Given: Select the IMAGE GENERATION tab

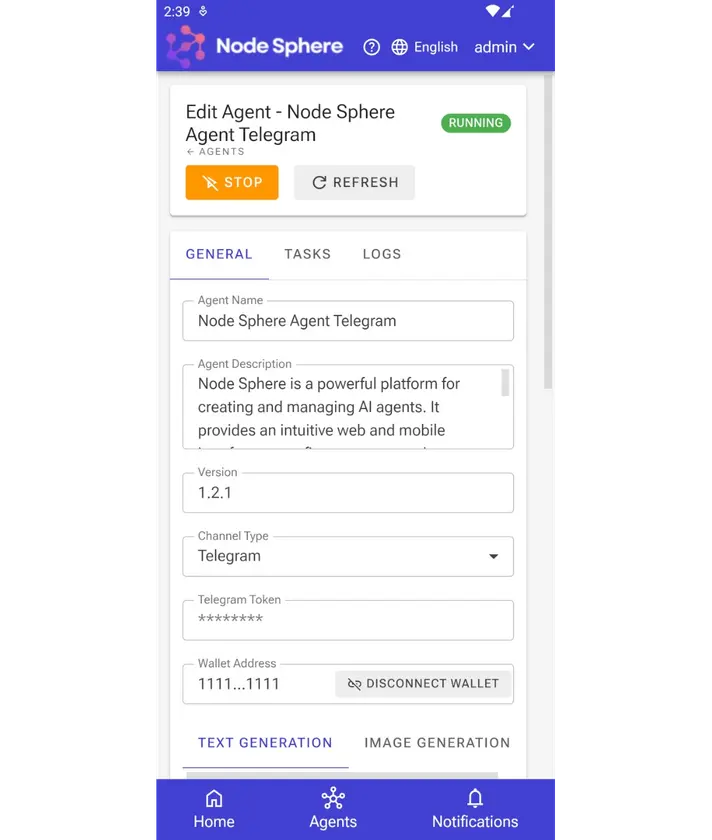Looking at the screenshot, I should pos(437,742).
